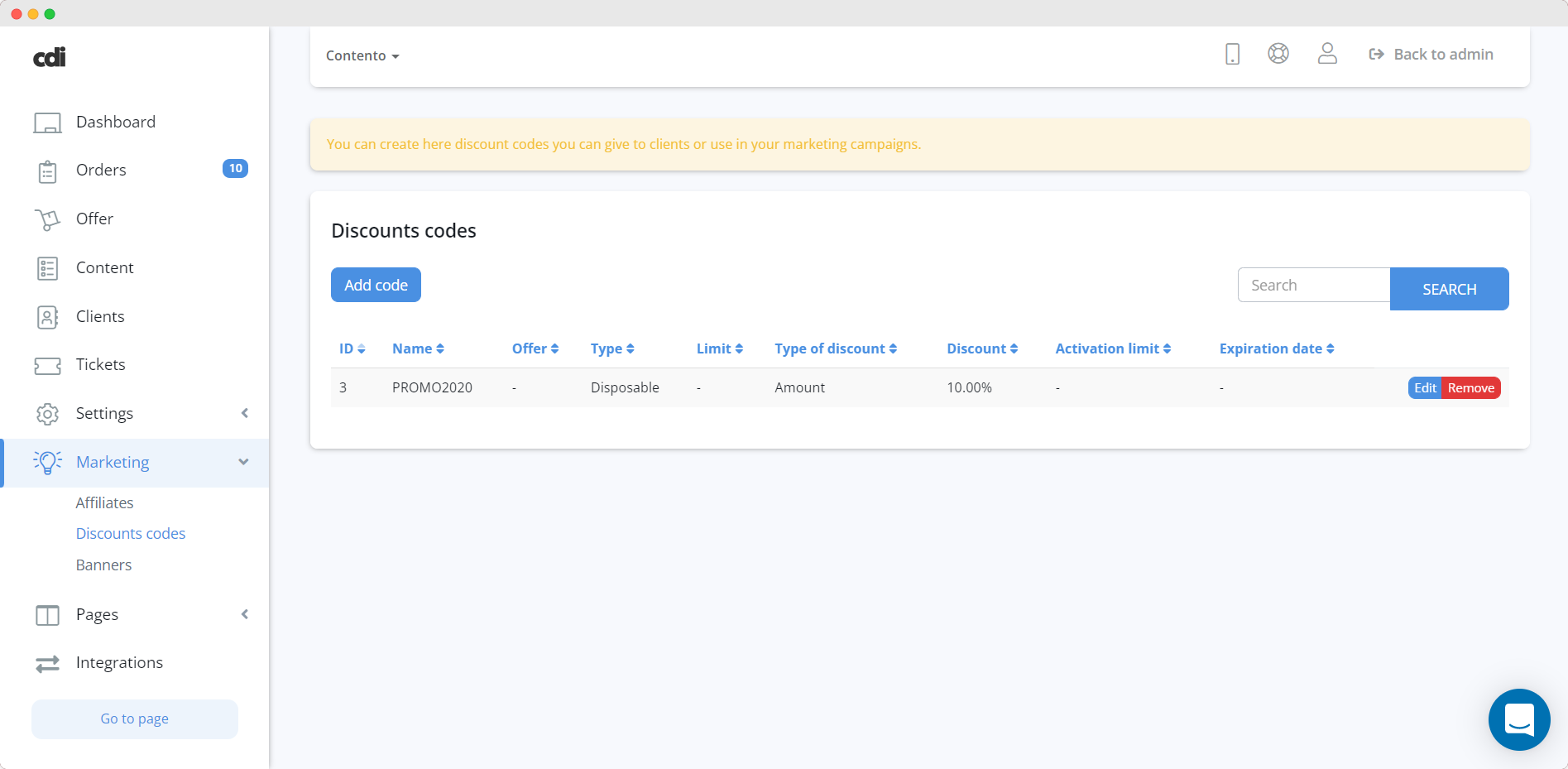Sort by Expiration date column
Viewport: 1568px width, 769px height.
click(1277, 348)
